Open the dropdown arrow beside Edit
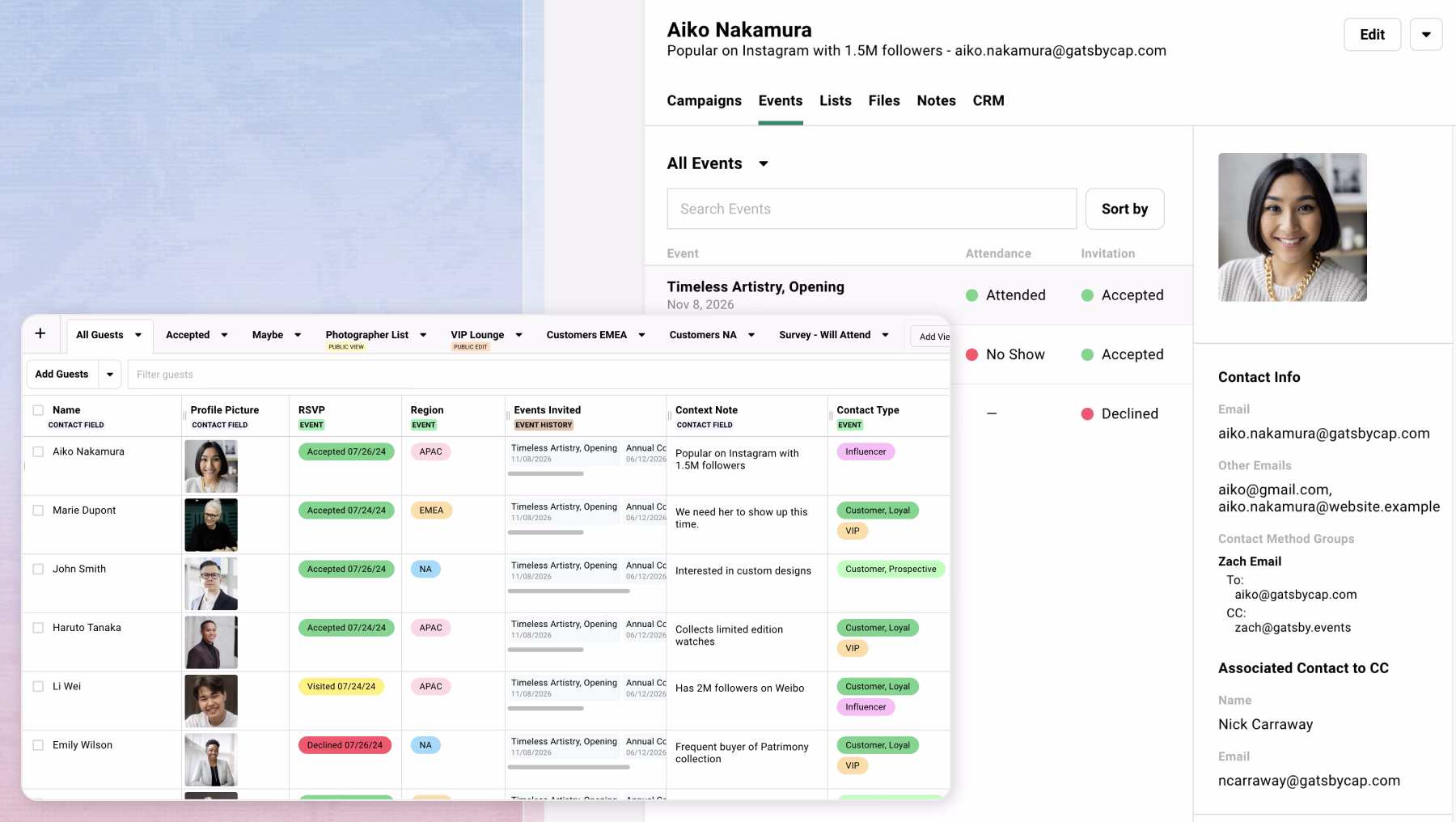Viewport: 1456px width, 822px height. tap(1425, 35)
